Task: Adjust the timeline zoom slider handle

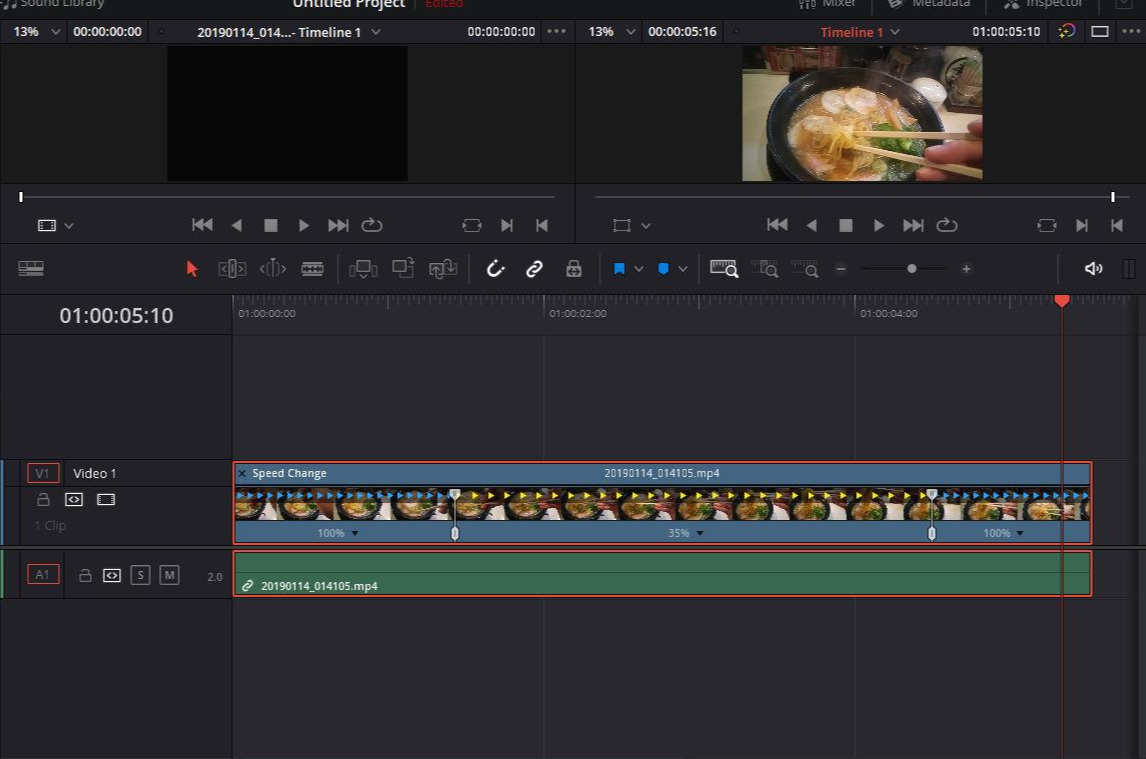Action: tap(911, 269)
